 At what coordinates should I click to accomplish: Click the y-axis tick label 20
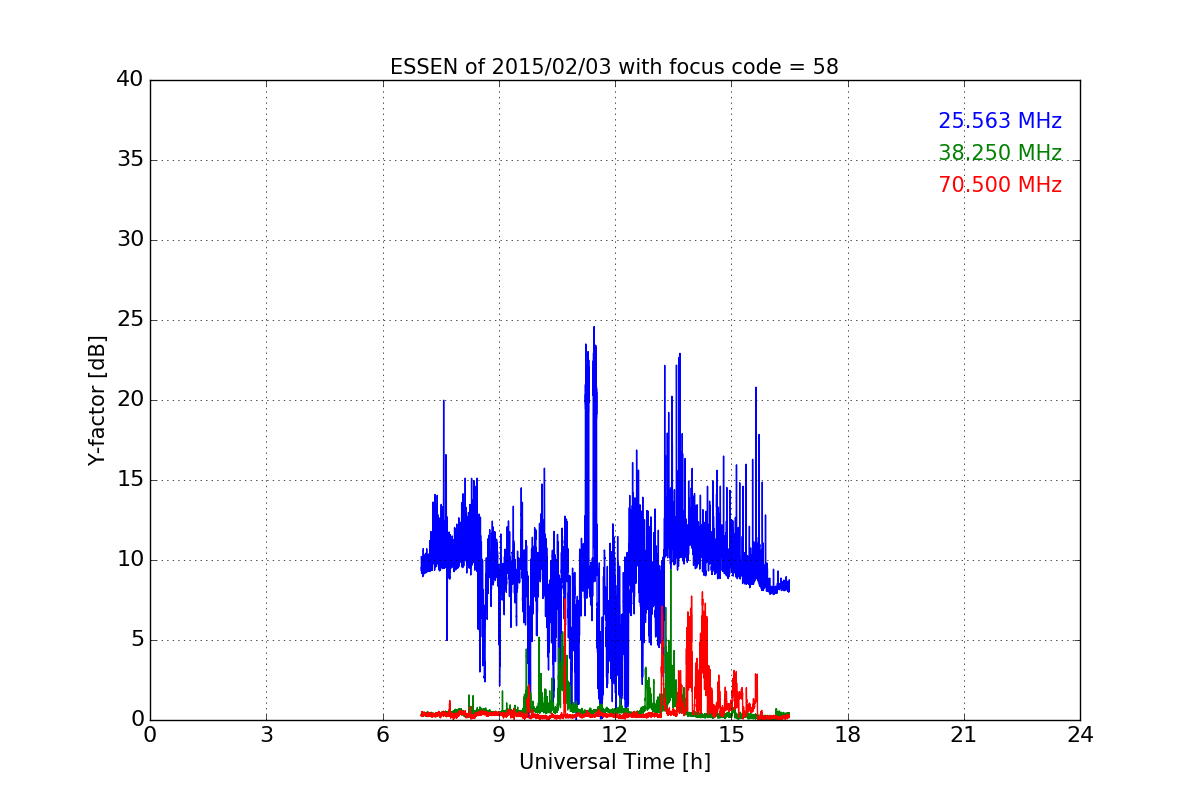point(130,400)
